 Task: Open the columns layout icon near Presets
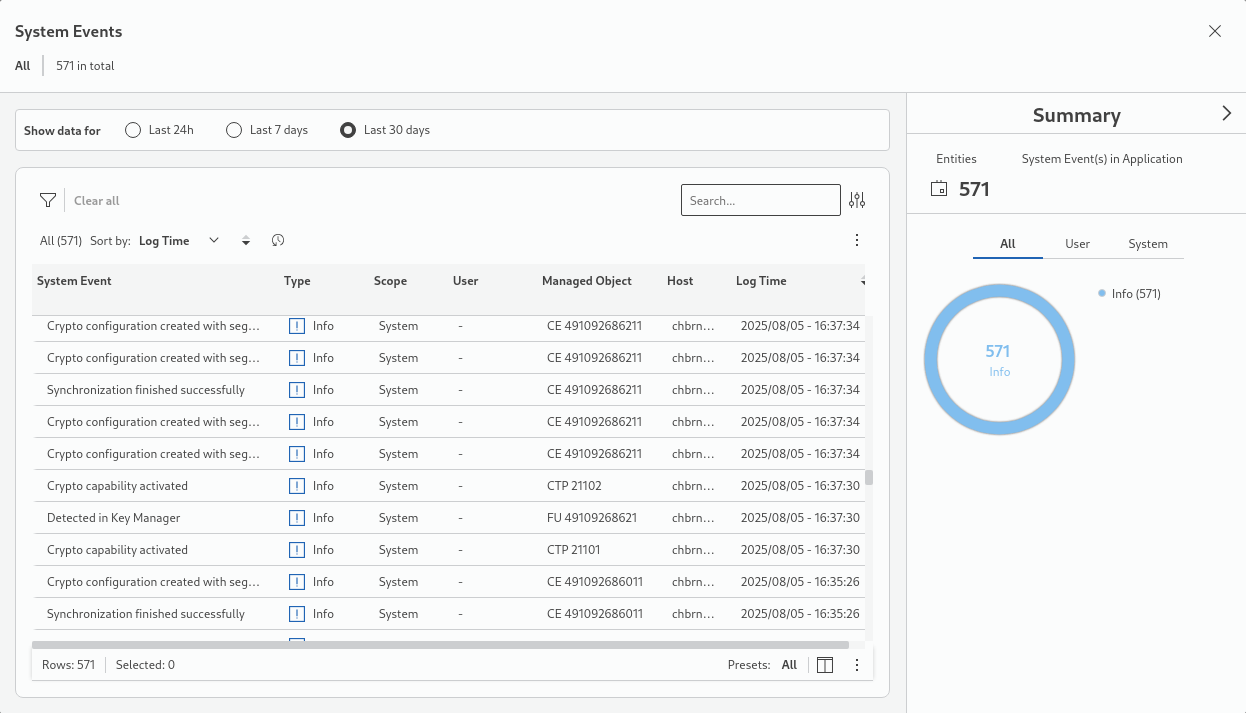point(825,665)
